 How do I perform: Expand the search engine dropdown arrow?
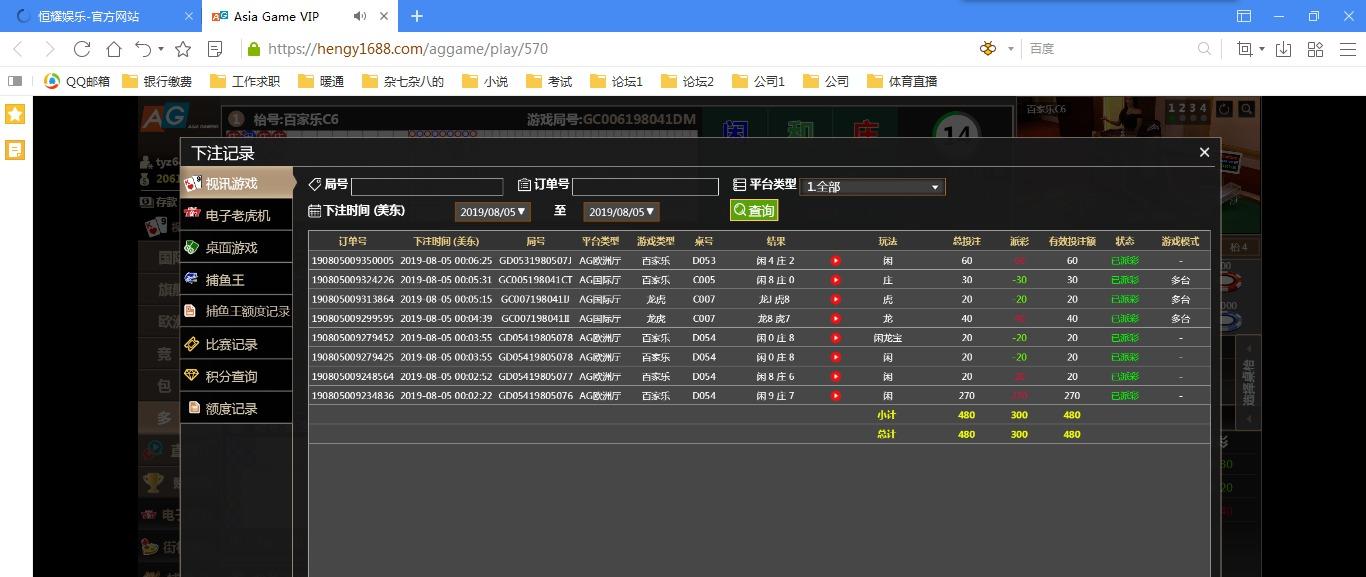click(x=1011, y=49)
